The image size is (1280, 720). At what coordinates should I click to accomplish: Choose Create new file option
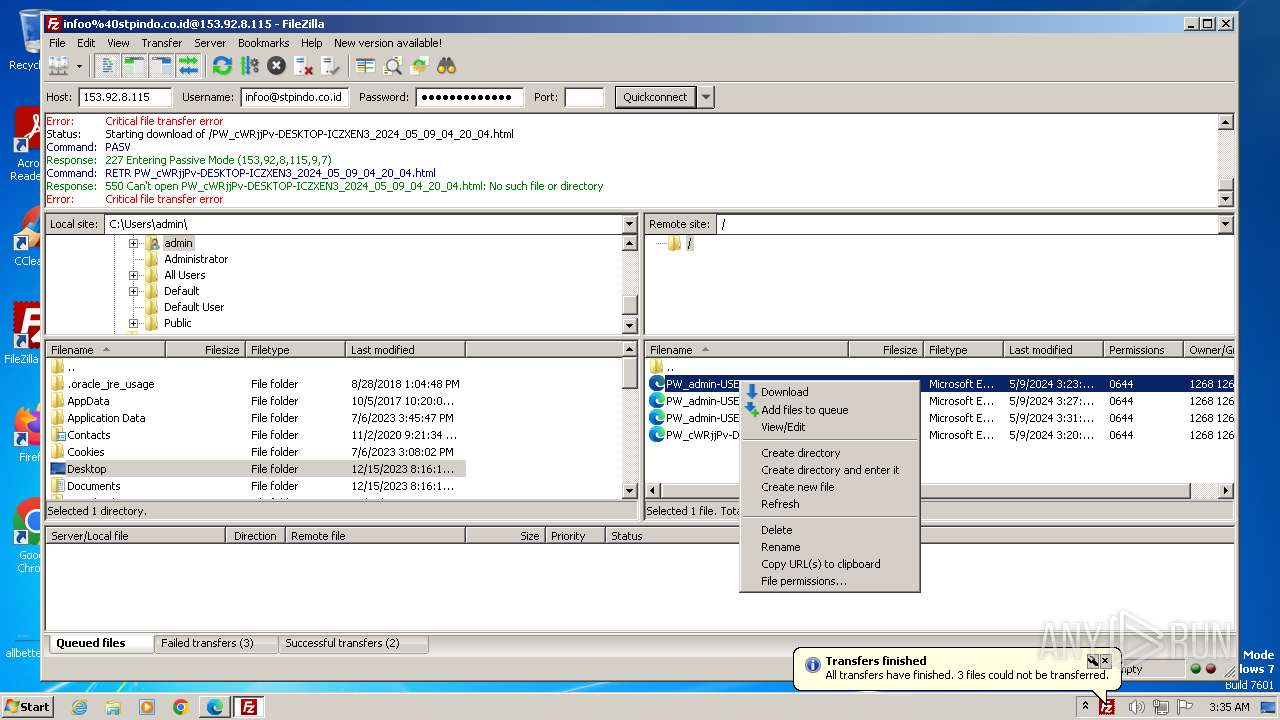pos(829,487)
